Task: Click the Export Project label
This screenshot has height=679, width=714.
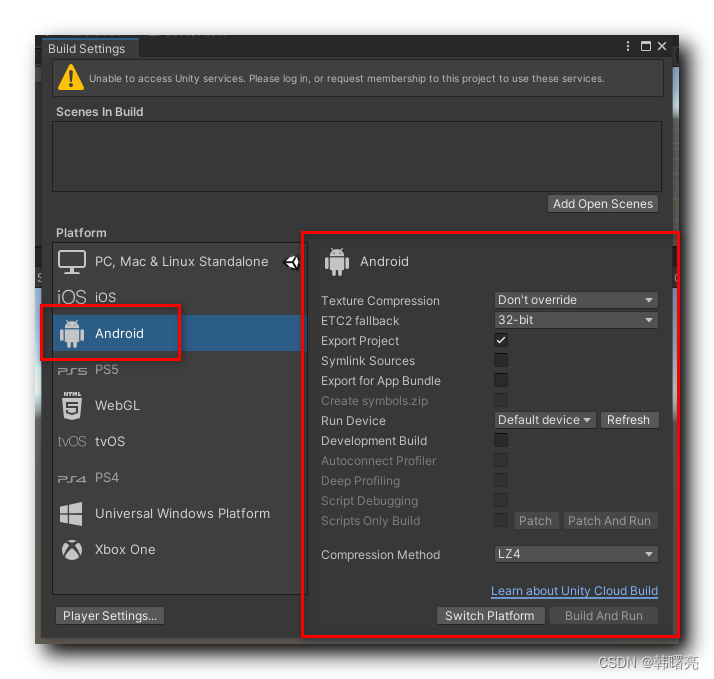Action: 360,341
